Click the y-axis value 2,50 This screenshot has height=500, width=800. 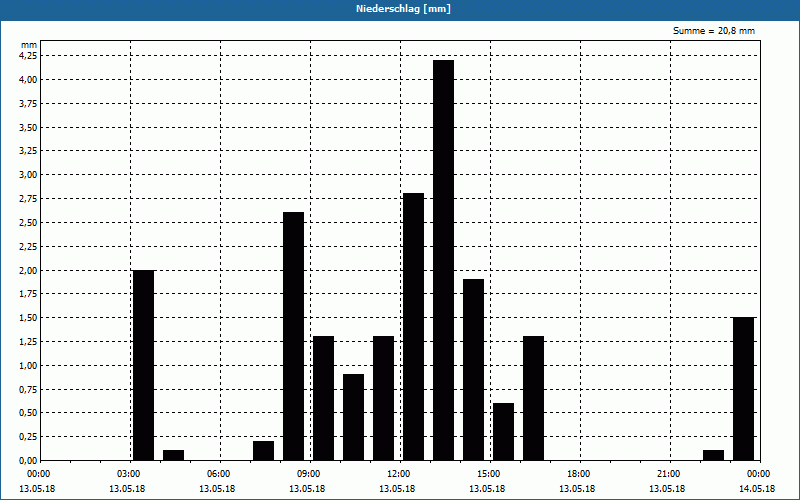point(28,223)
